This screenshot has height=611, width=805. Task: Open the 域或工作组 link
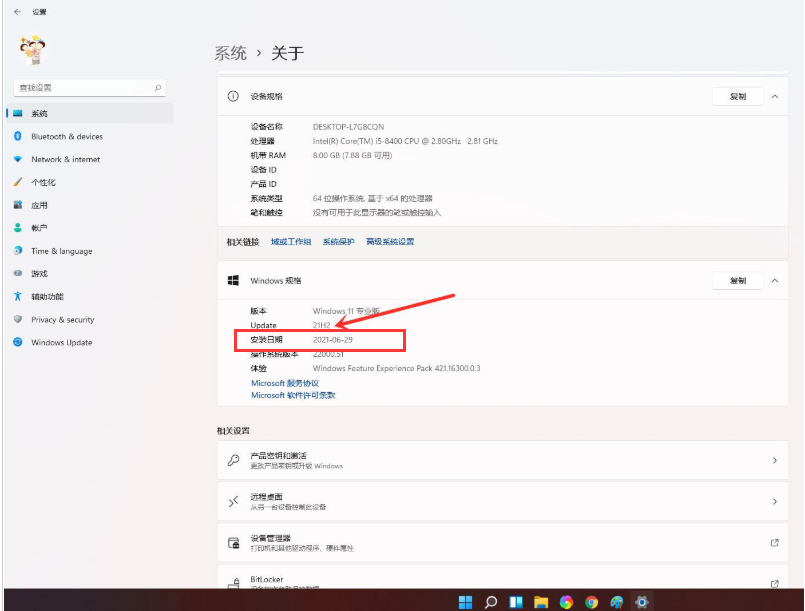click(291, 242)
